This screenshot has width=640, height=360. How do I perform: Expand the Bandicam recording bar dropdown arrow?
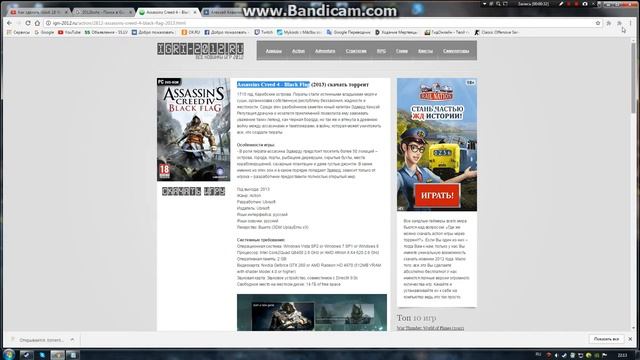pos(484,4)
